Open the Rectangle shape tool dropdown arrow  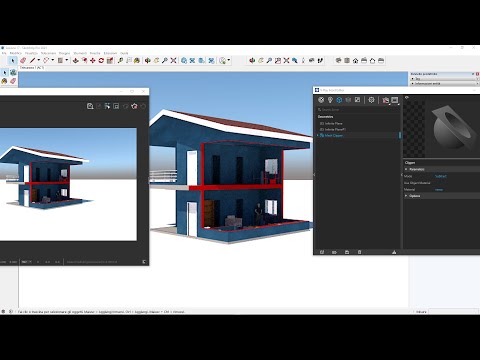[x=66, y=60]
